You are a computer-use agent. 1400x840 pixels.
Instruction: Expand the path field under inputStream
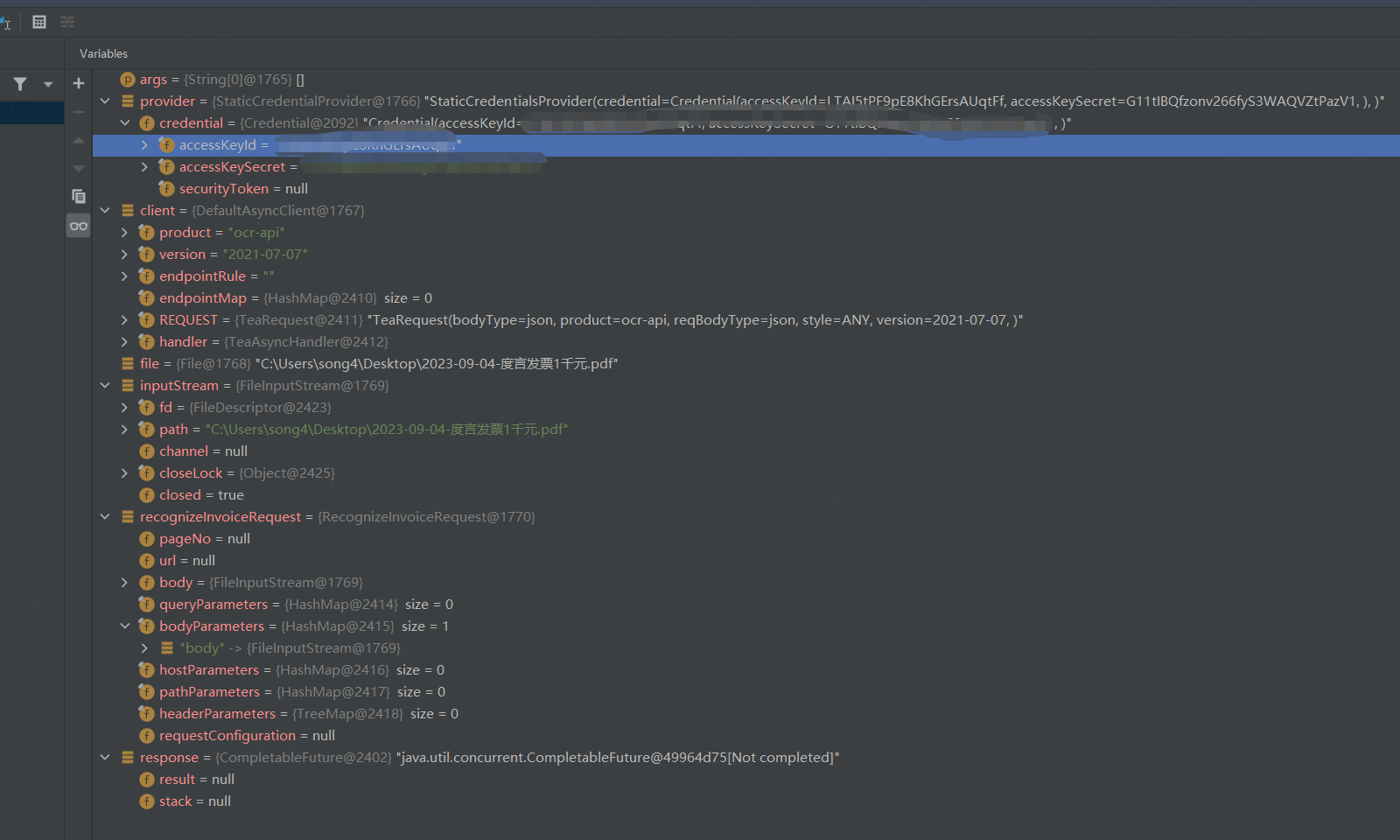125,430
